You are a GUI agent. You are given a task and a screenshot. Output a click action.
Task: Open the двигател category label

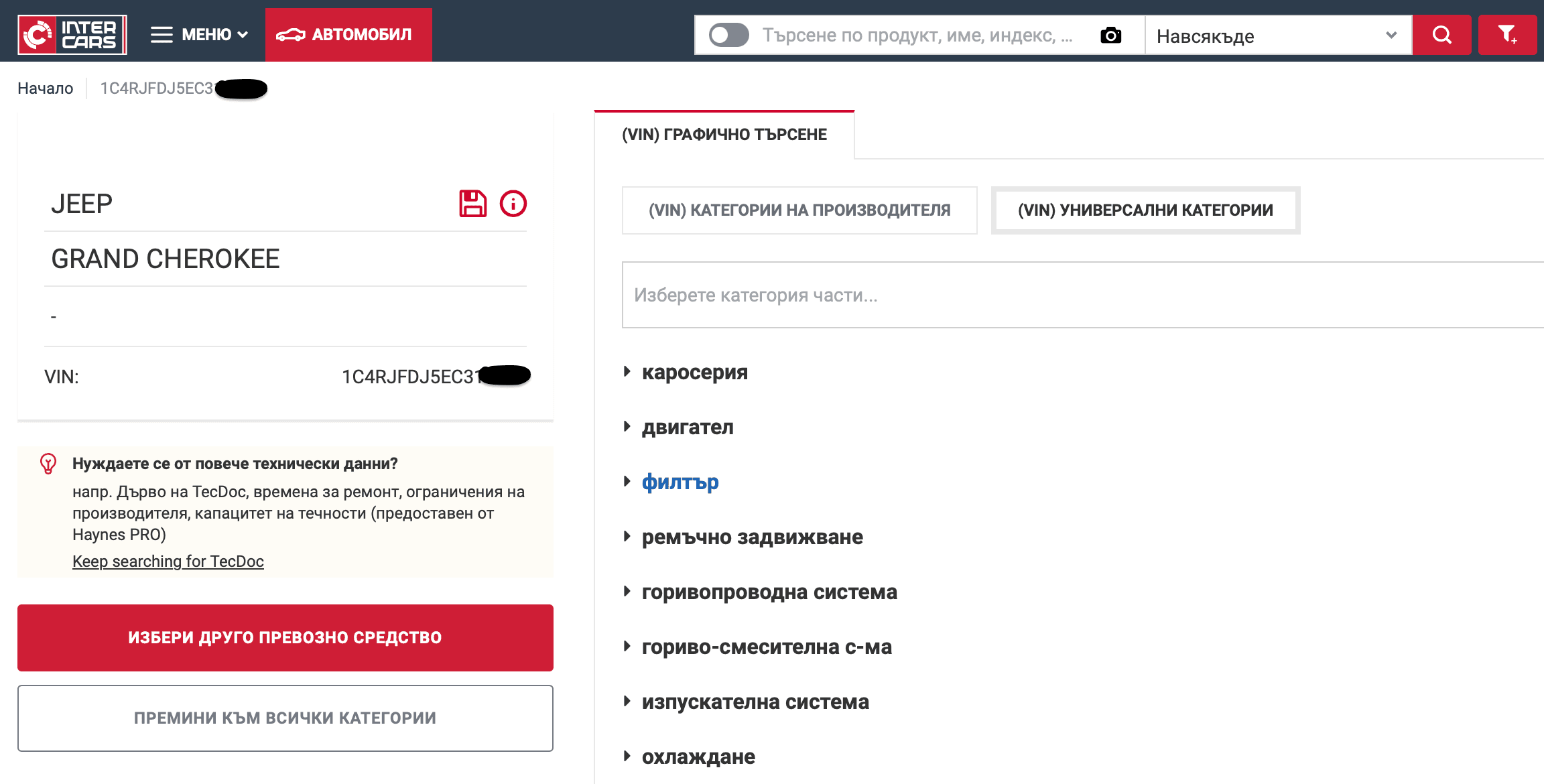pyautogui.click(x=688, y=427)
